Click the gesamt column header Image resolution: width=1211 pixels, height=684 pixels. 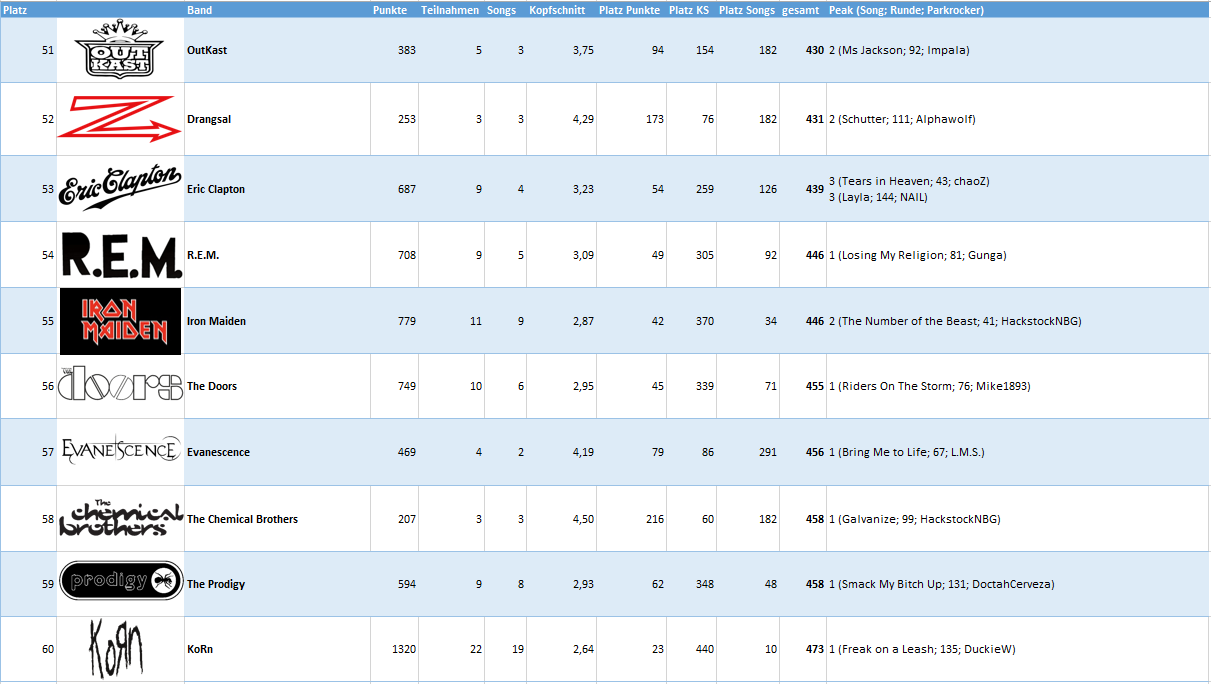click(x=803, y=10)
